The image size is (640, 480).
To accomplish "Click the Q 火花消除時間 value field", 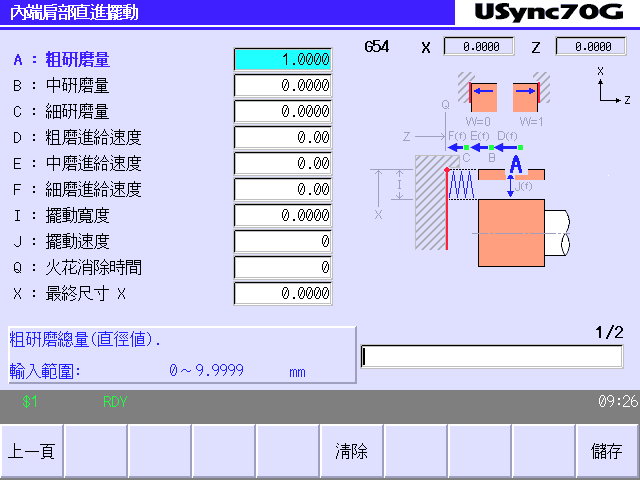I will click(282, 268).
